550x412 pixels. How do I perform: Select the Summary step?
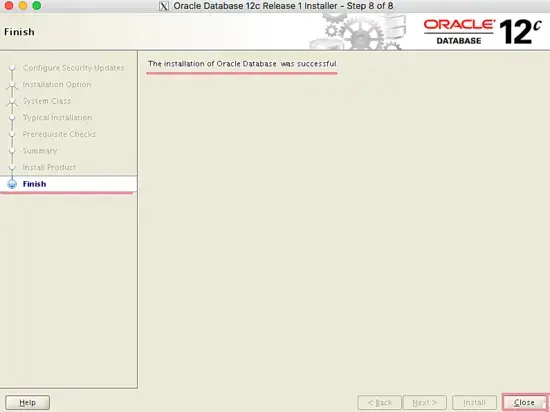click(x=40, y=151)
